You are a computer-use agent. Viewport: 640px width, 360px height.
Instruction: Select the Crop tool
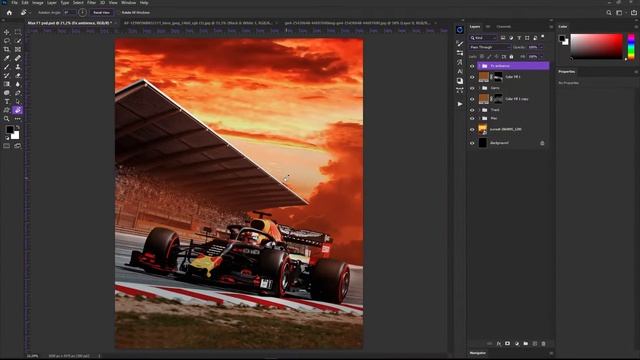click(x=7, y=49)
